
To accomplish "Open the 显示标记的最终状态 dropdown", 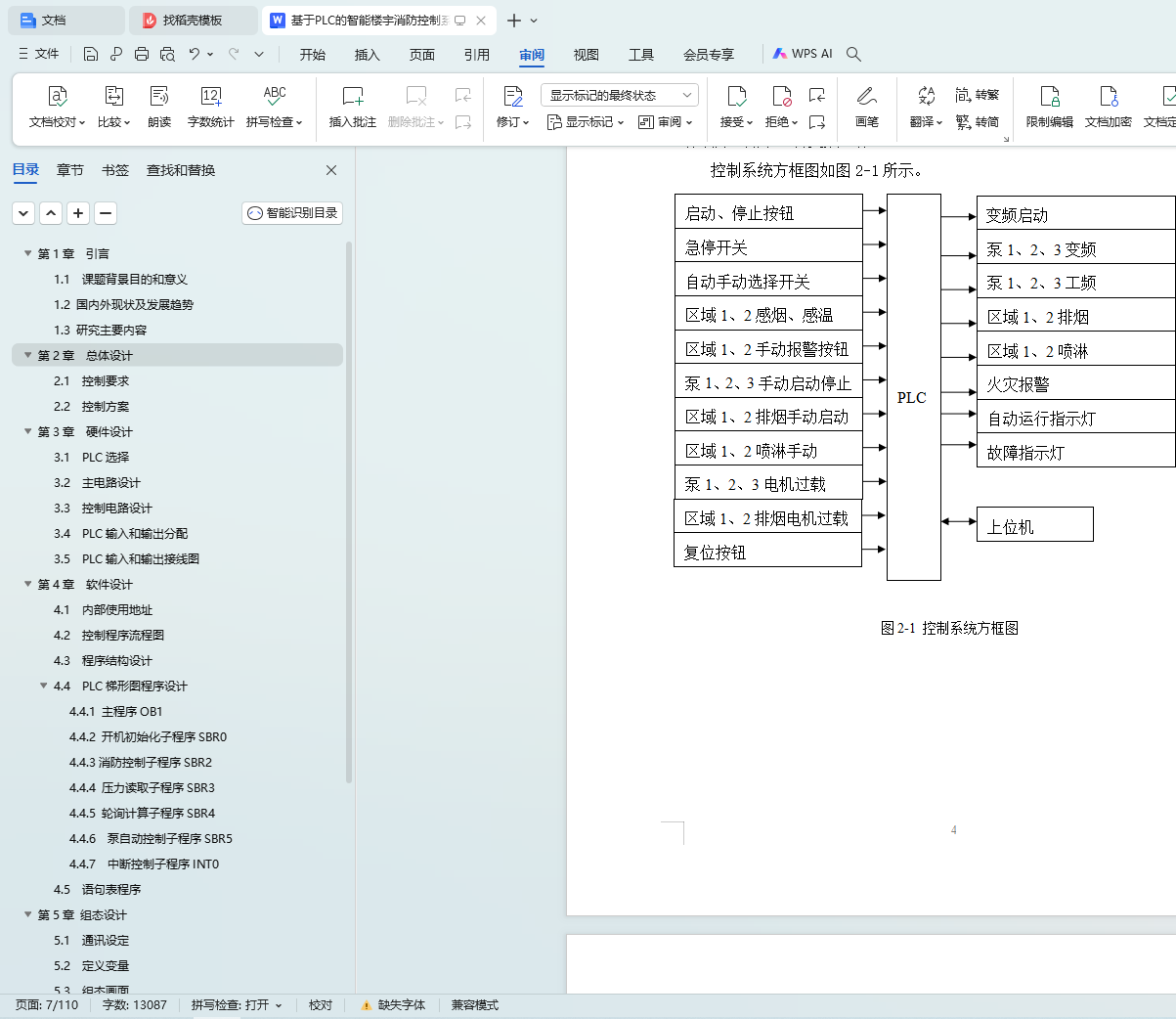I will click(620, 95).
